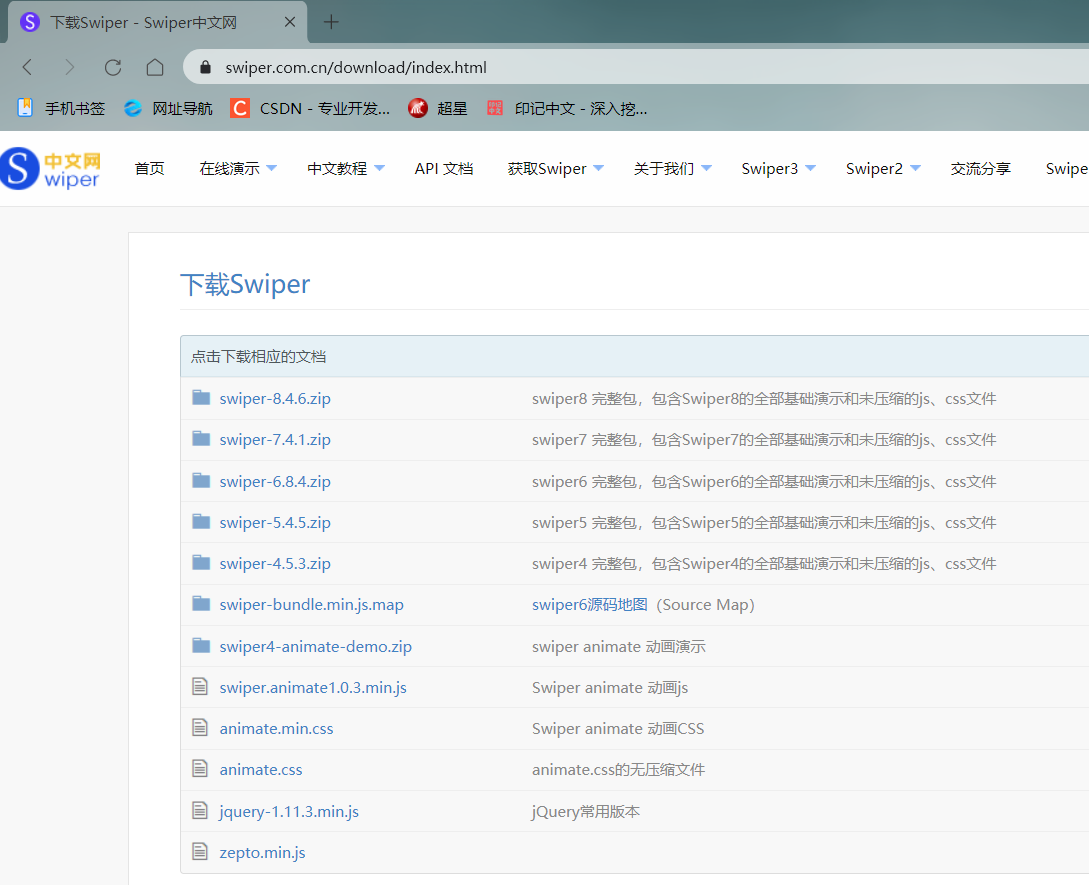Click the file icon beside animate.min.css
Image resolution: width=1089 pixels, height=885 pixels.
pyautogui.click(x=199, y=727)
